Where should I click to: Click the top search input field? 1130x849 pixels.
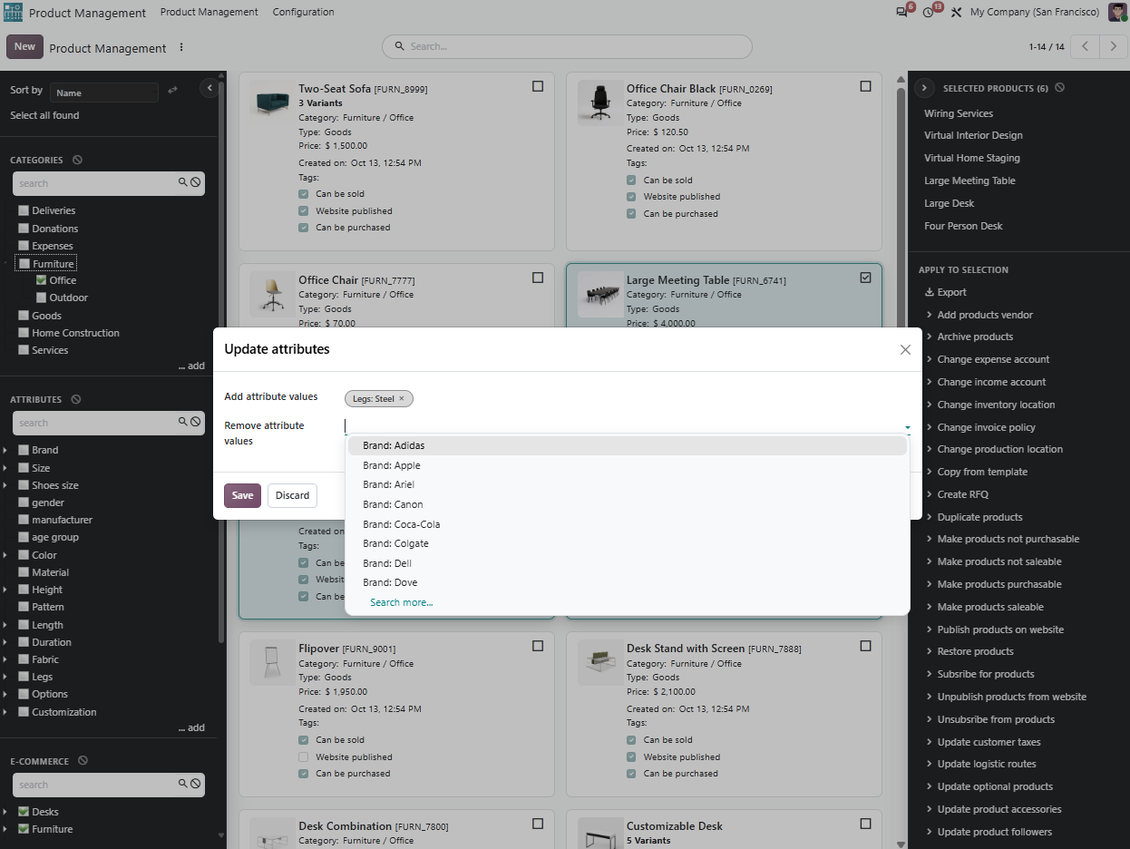click(x=567, y=46)
